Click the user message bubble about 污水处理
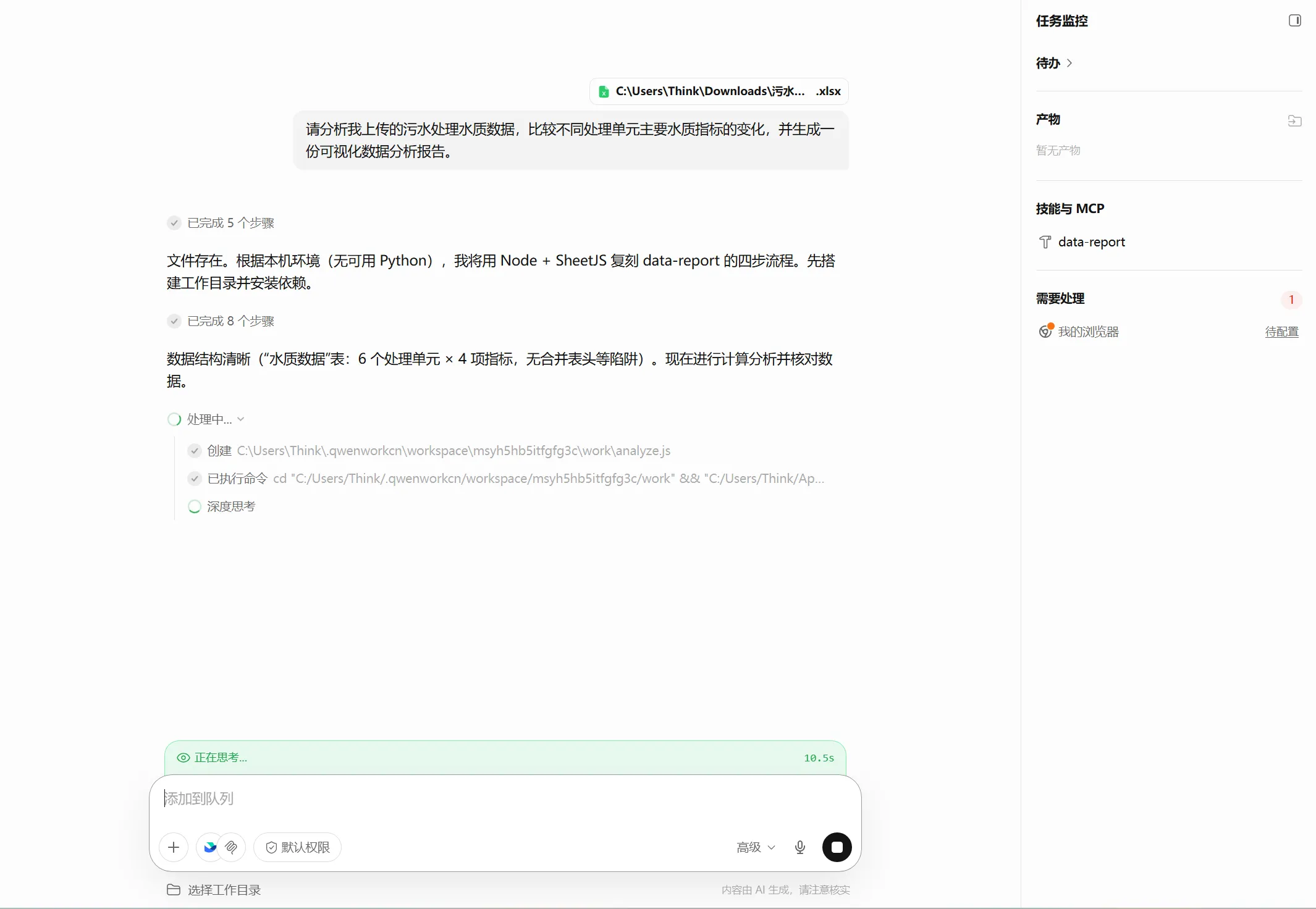This screenshot has height=909, width=1316. pyautogui.click(x=571, y=140)
